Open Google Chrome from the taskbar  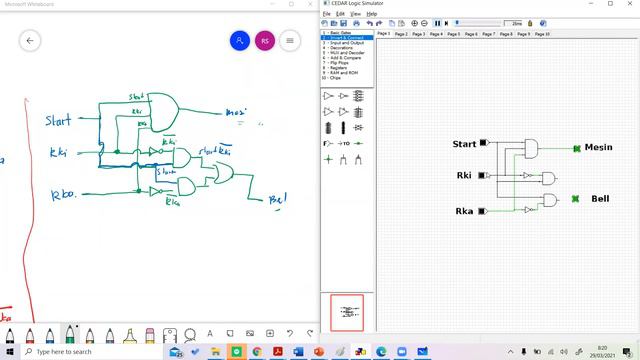[257, 351]
